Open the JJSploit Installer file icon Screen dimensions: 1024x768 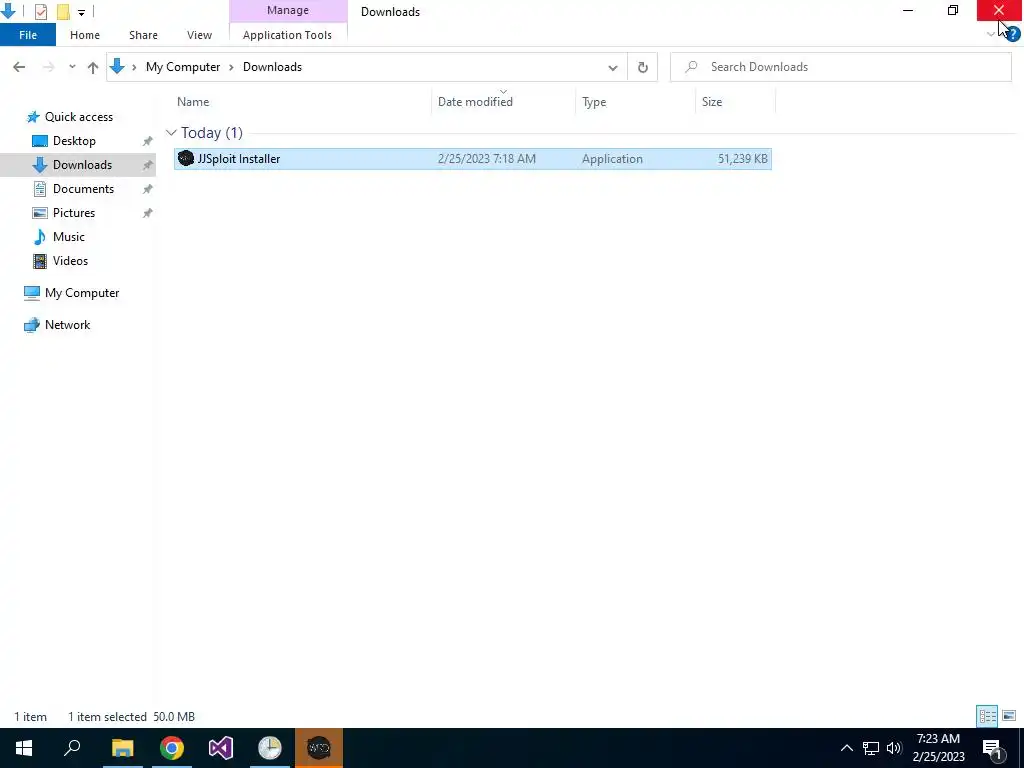185,159
